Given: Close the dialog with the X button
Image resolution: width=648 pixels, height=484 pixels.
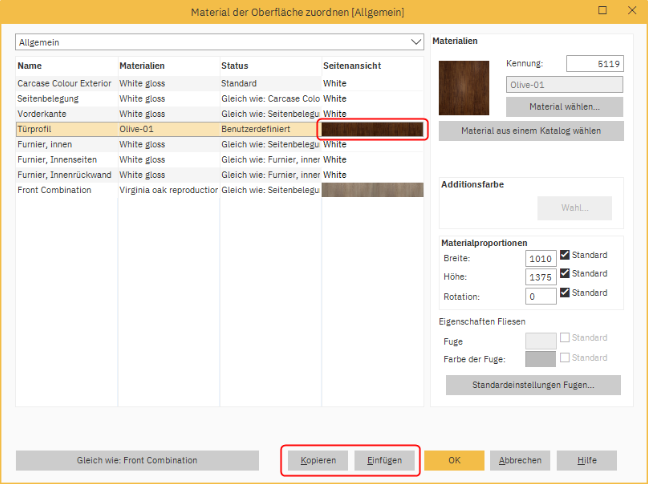Looking at the screenshot, I should (x=630, y=11).
